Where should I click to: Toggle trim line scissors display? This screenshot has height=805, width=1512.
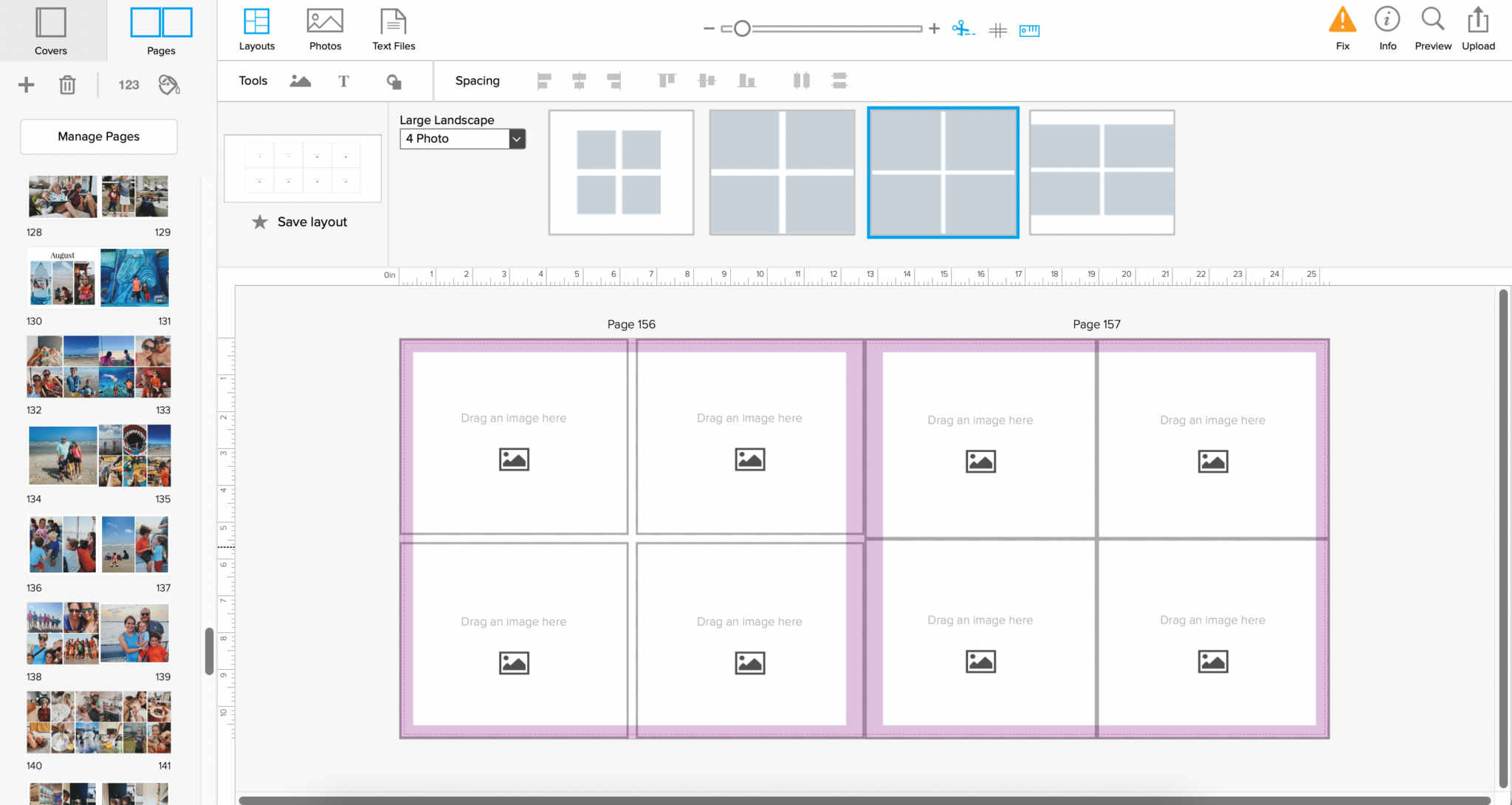963,30
